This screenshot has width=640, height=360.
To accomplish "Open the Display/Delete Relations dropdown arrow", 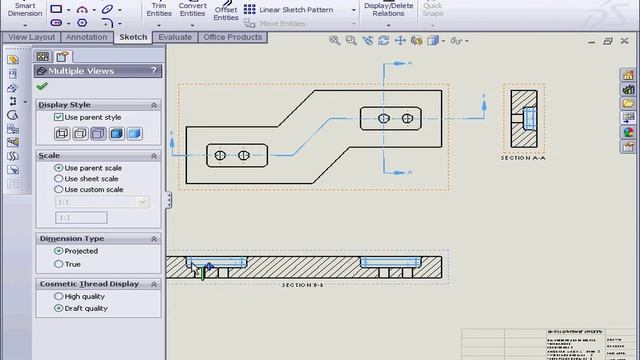I will (388, 25).
